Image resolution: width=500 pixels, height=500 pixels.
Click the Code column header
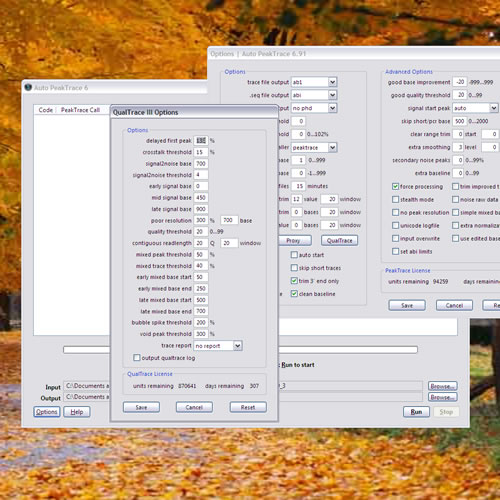tap(46, 110)
